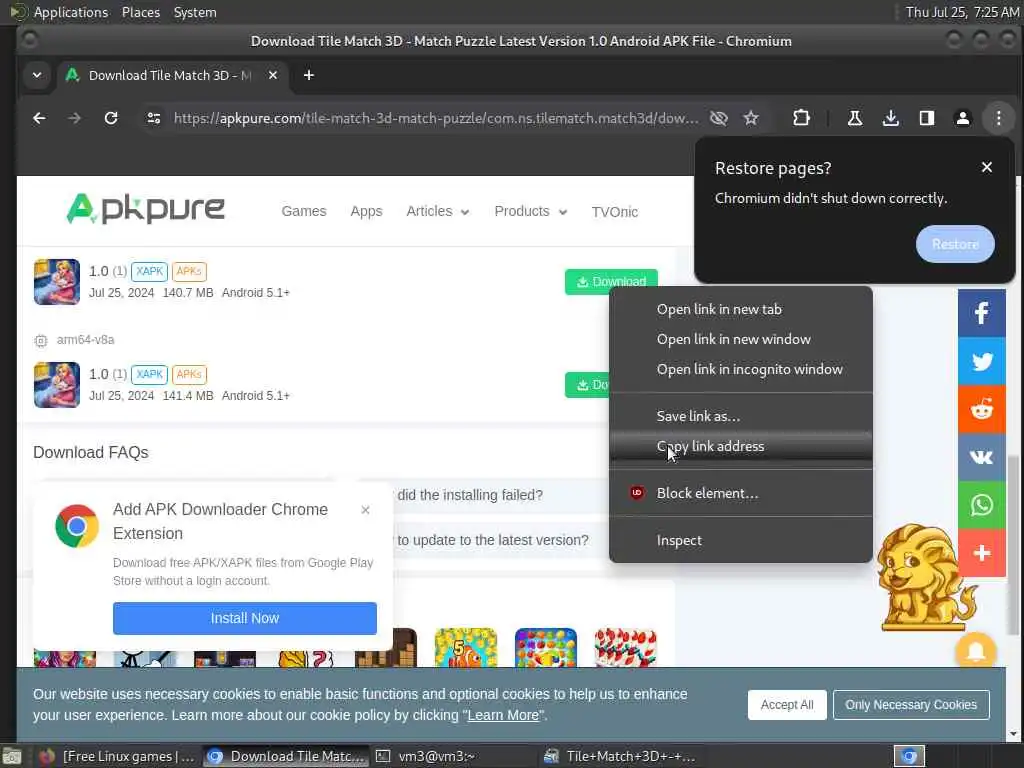This screenshot has height=768, width=1024.
Task: Close the Download Tile Match 3D tab
Action: click(x=273, y=75)
